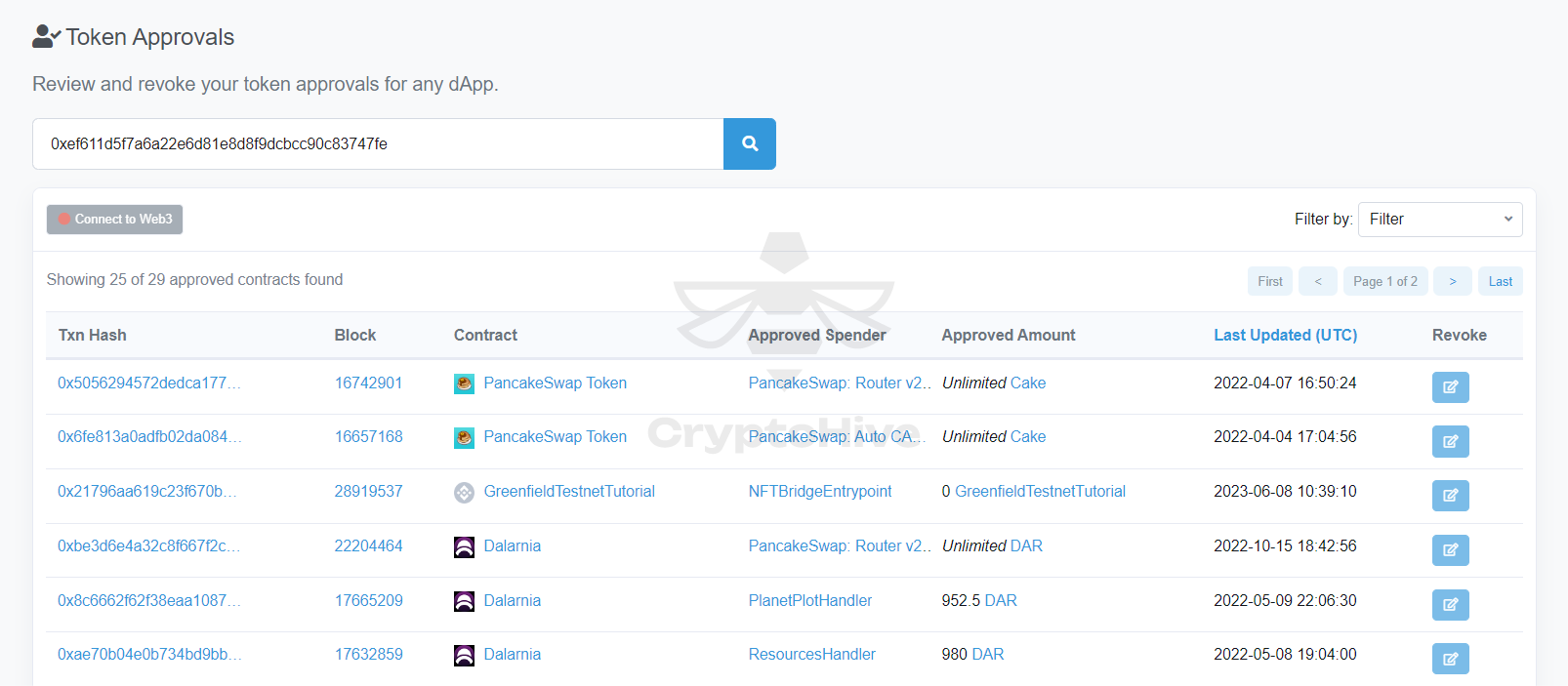
Task: Go to the First page
Action: coord(1270,281)
